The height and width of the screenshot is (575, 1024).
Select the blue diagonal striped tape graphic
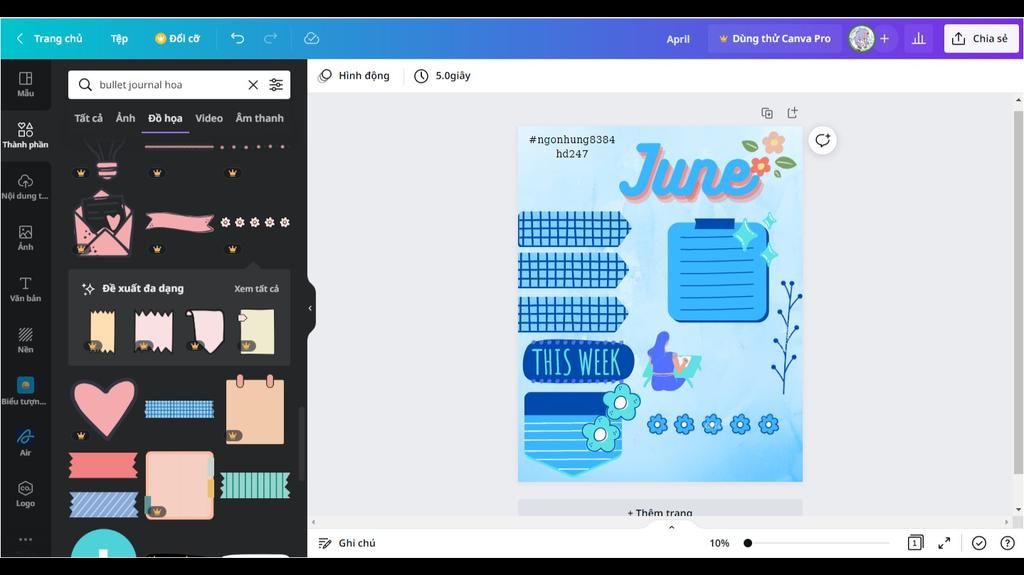[103, 505]
